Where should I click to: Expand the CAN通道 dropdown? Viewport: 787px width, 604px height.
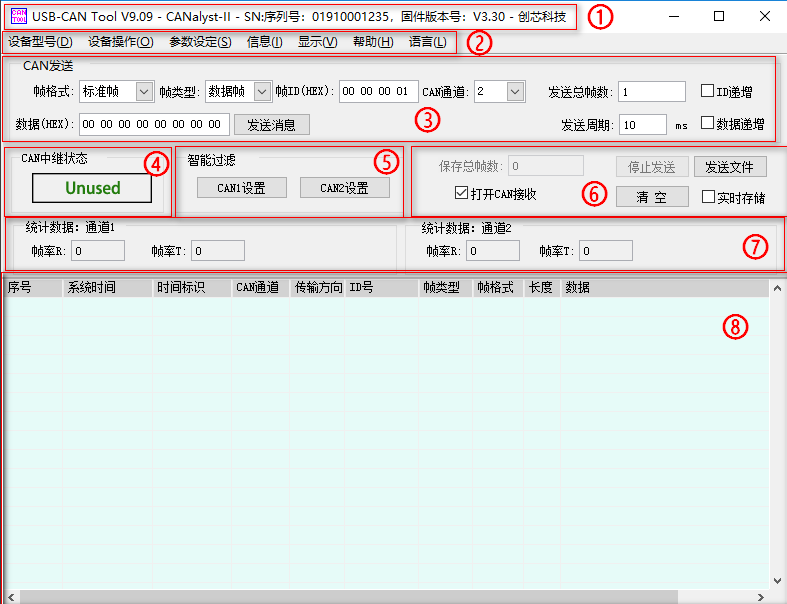coord(515,92)
